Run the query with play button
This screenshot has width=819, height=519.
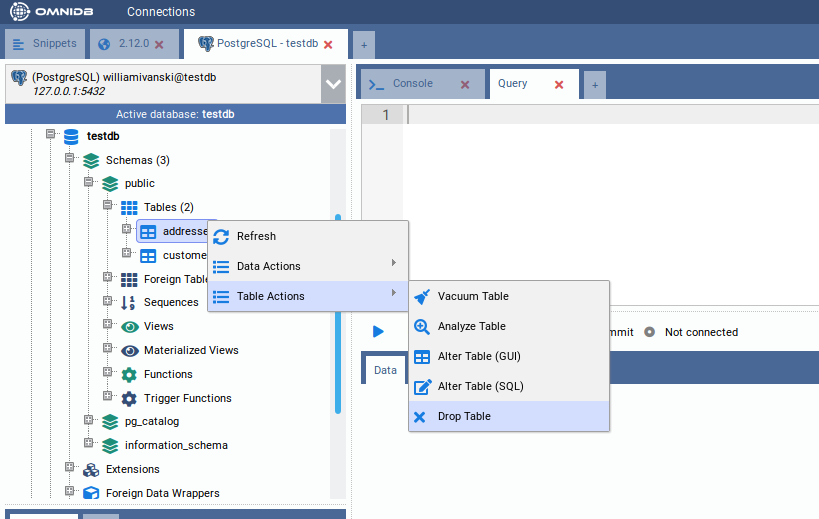click(x=379, y=332)
